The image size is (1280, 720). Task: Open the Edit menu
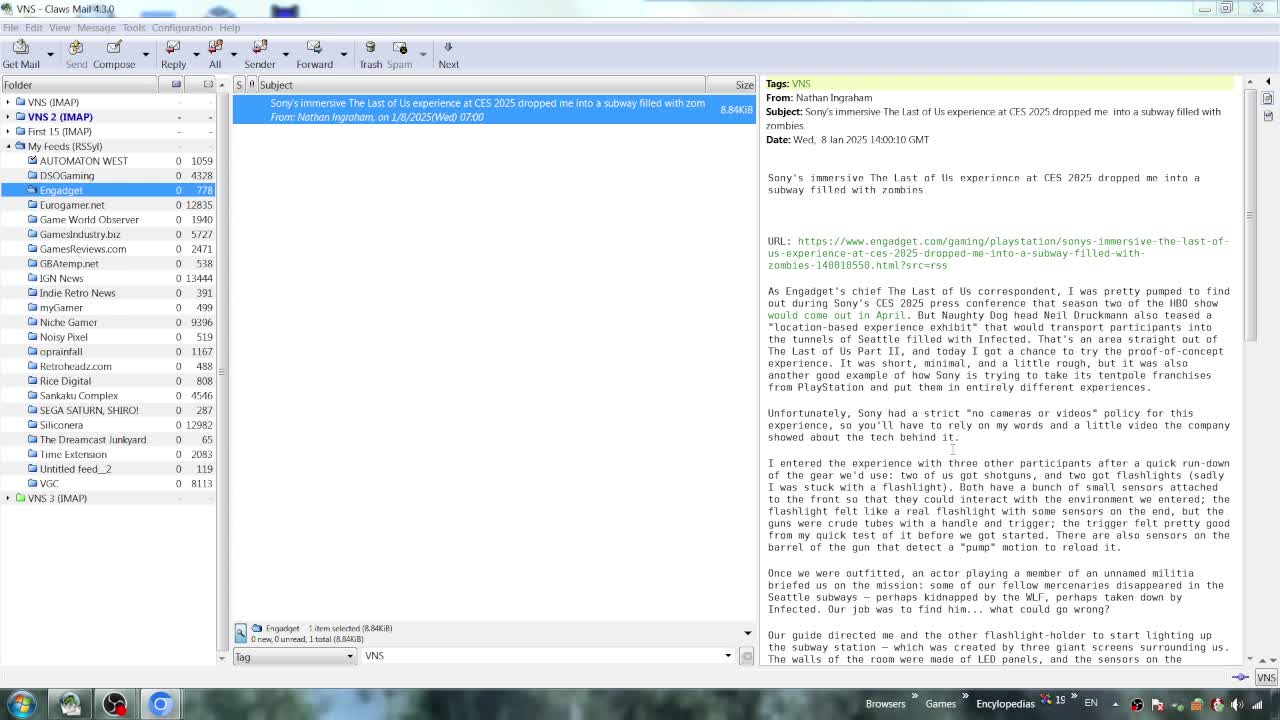click(33, 27)
